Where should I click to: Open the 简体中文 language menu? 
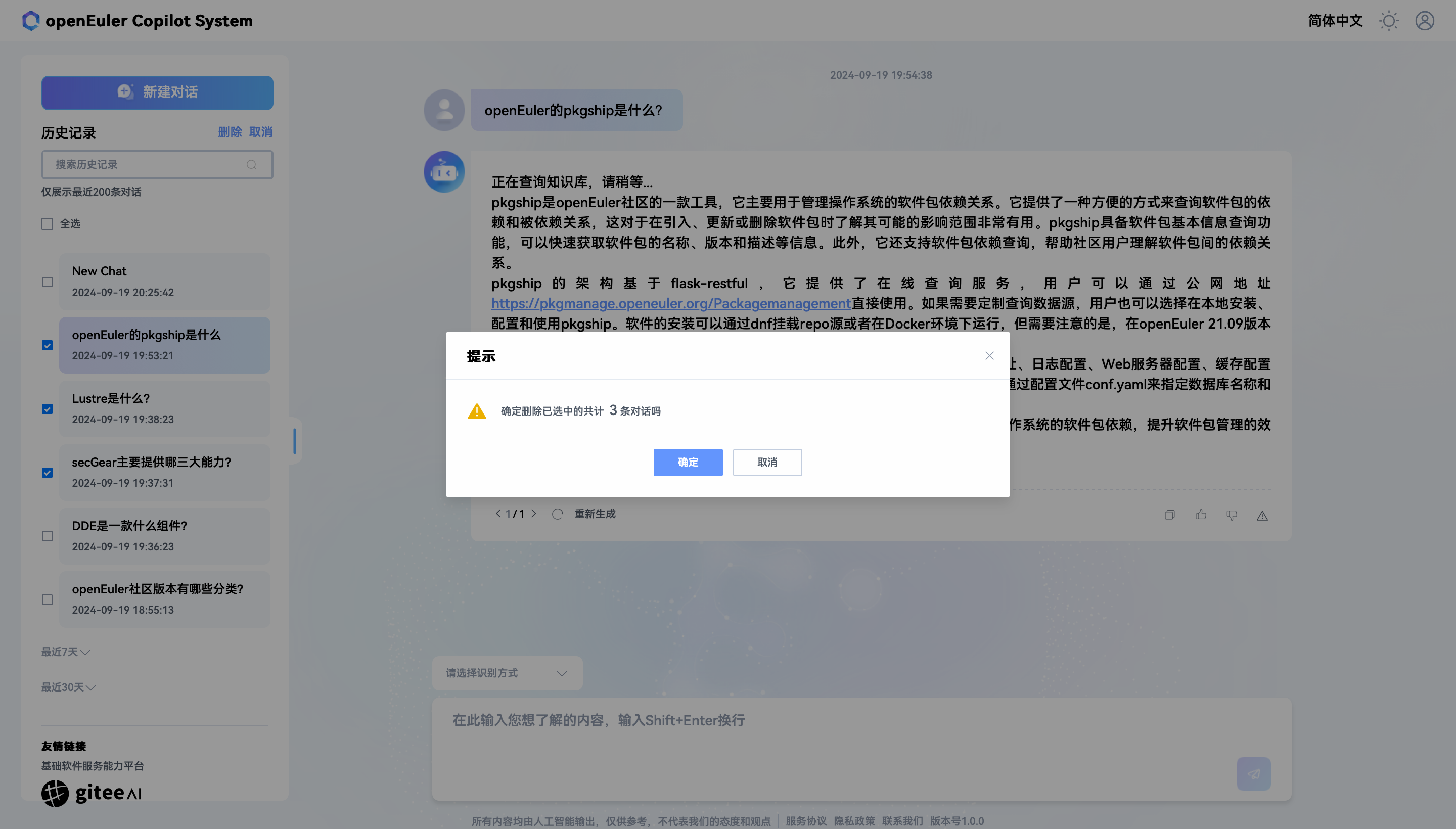[1334, 21]
